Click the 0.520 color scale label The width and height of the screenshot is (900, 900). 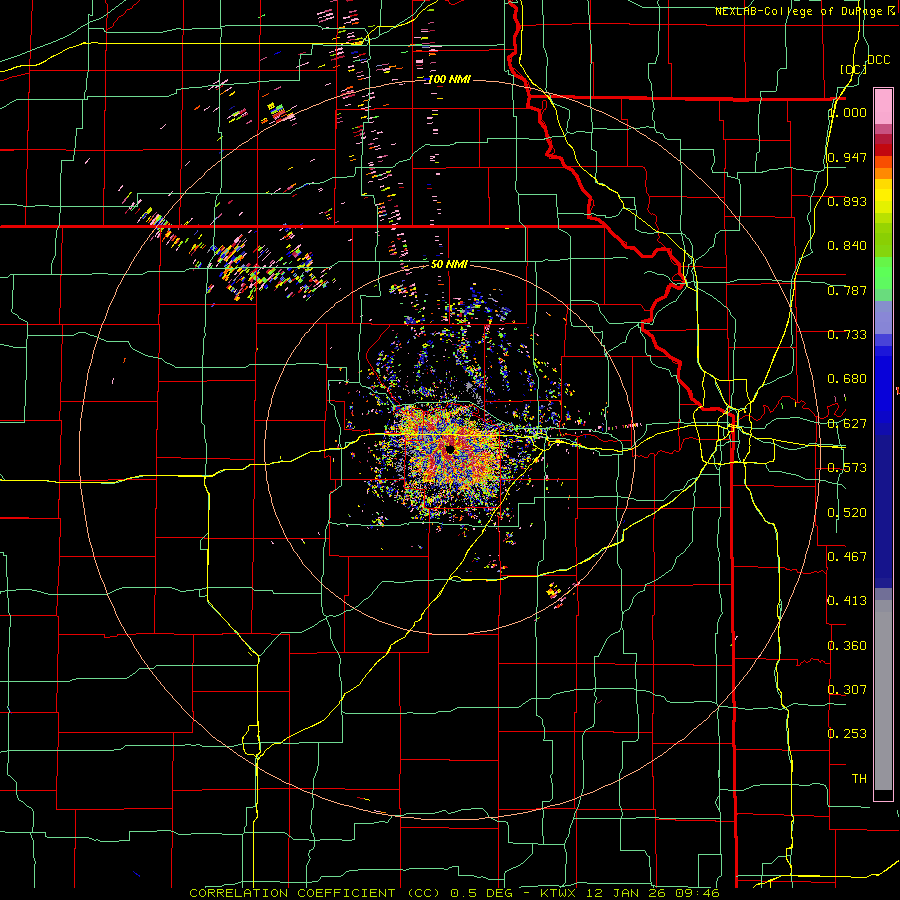click(x=847, y=513)
